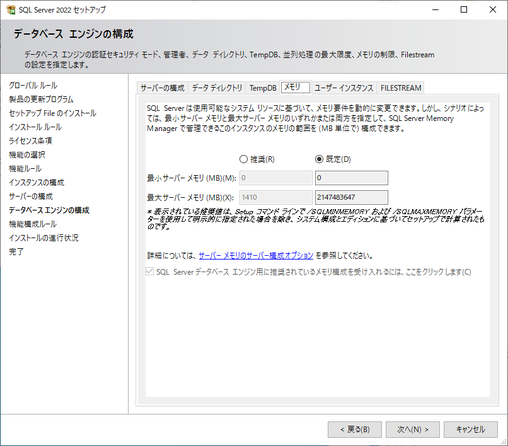508x446 pixels.
Task: Click データベース エンジンの構成 in the step list
Action: point(49,210)
